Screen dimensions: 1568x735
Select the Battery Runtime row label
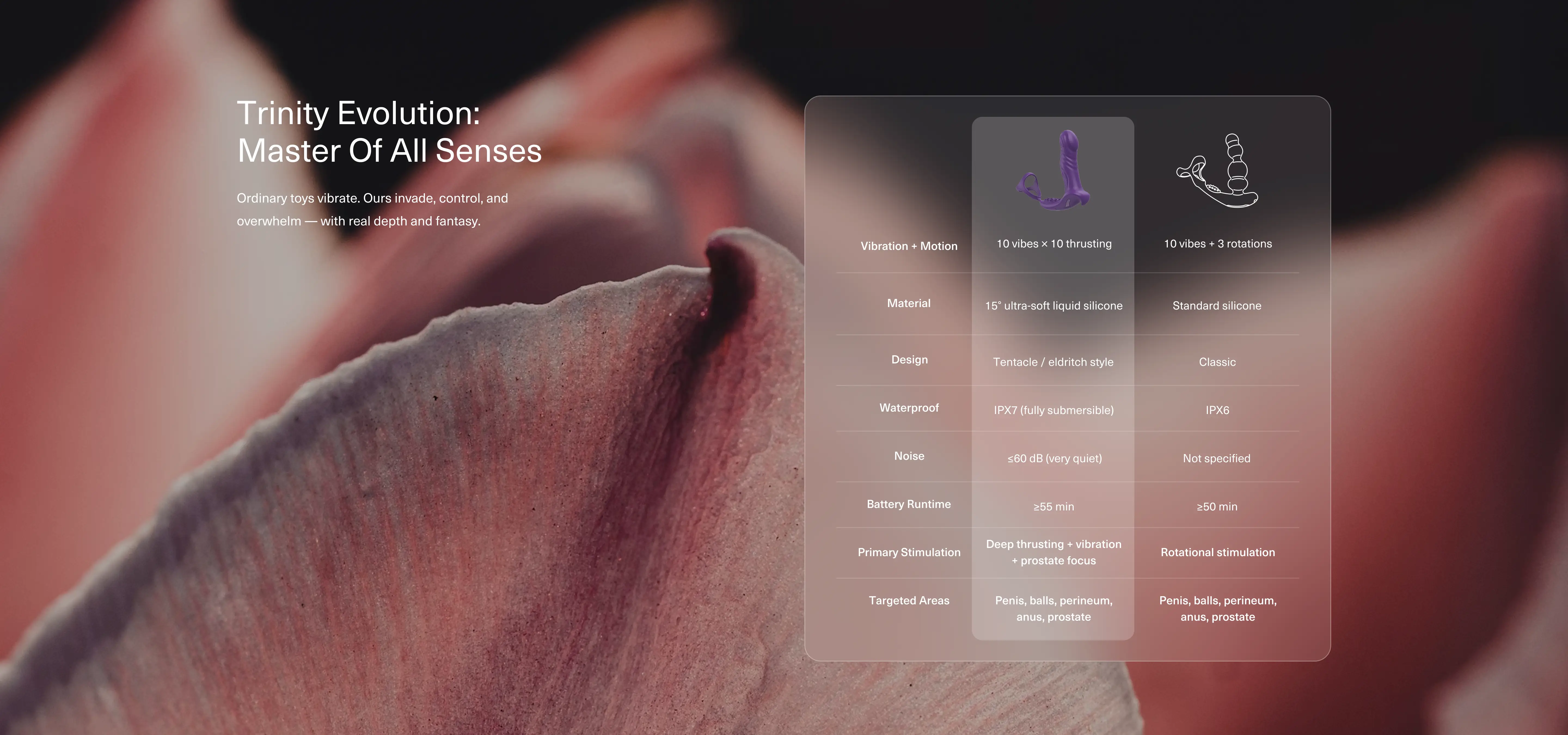point(909,504)
